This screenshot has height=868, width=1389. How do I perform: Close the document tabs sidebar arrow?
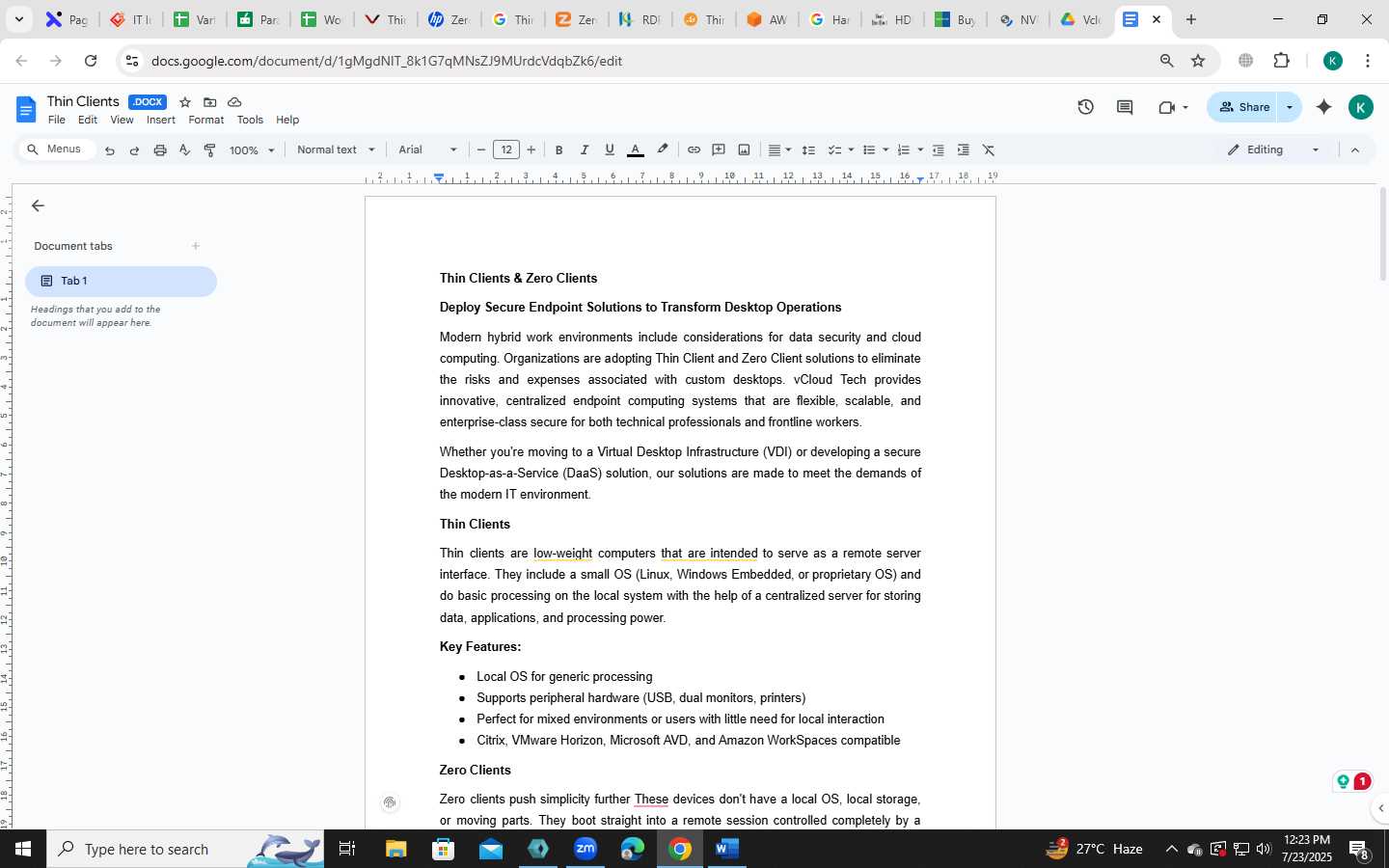pos(38,205)
